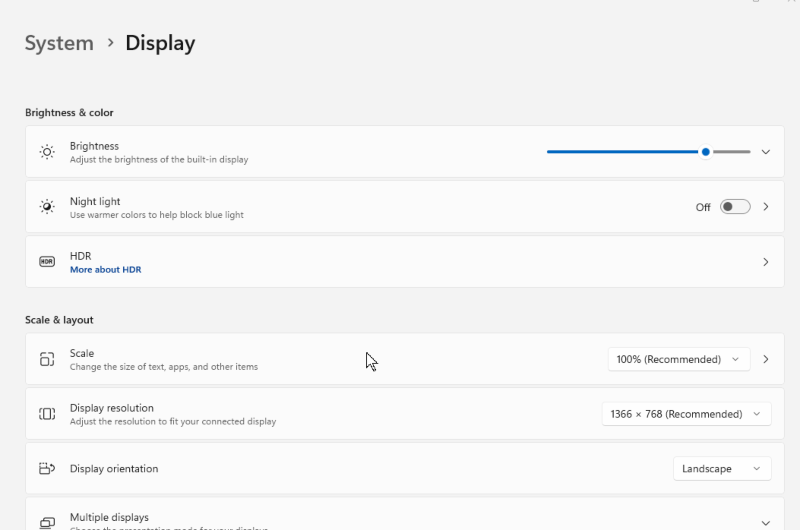Click the Scale icon
Screen dimensions: 800x530
[x=47, y=359]
